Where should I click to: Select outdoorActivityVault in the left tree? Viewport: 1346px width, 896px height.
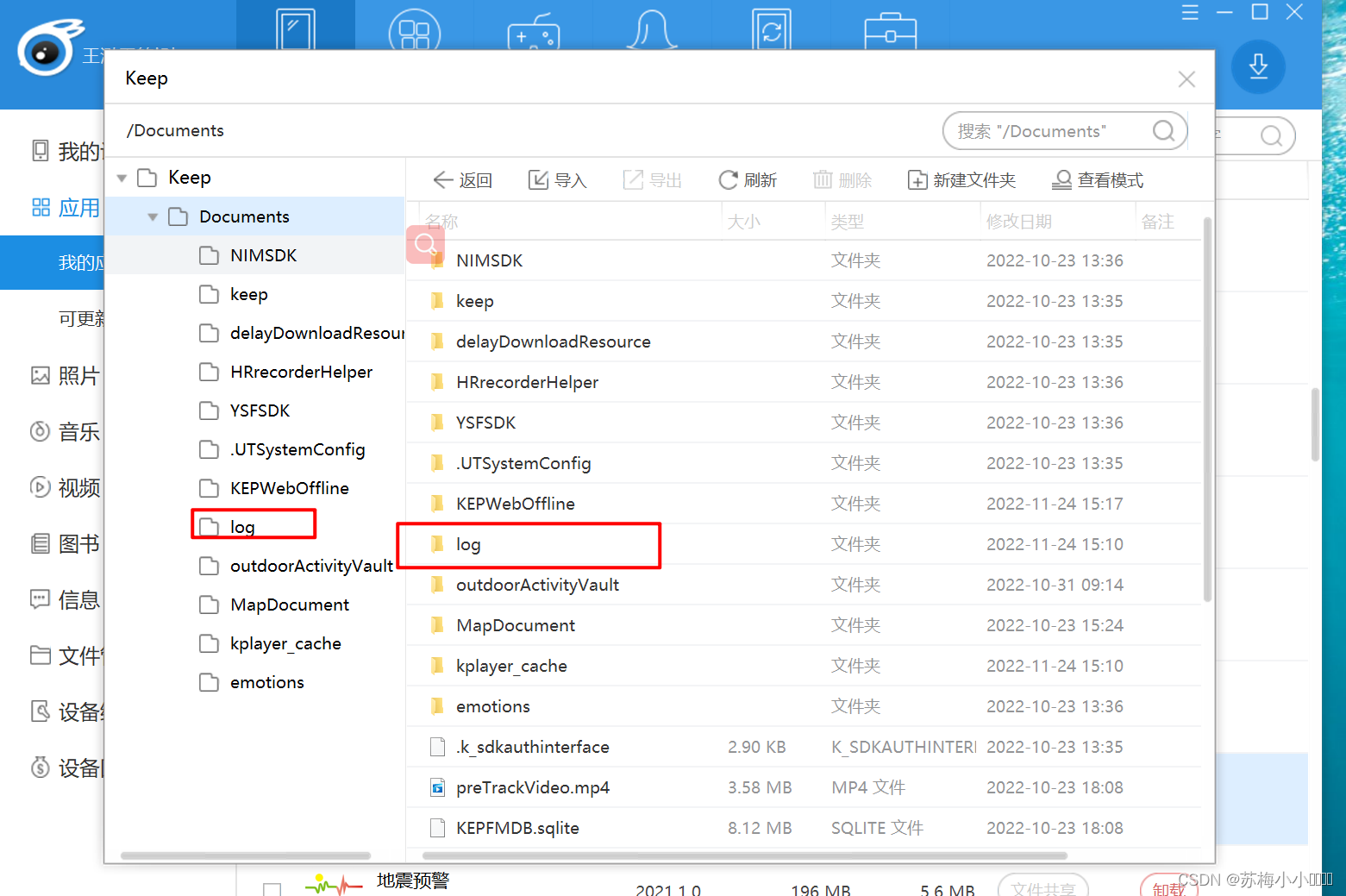click(x=254, y=566)
